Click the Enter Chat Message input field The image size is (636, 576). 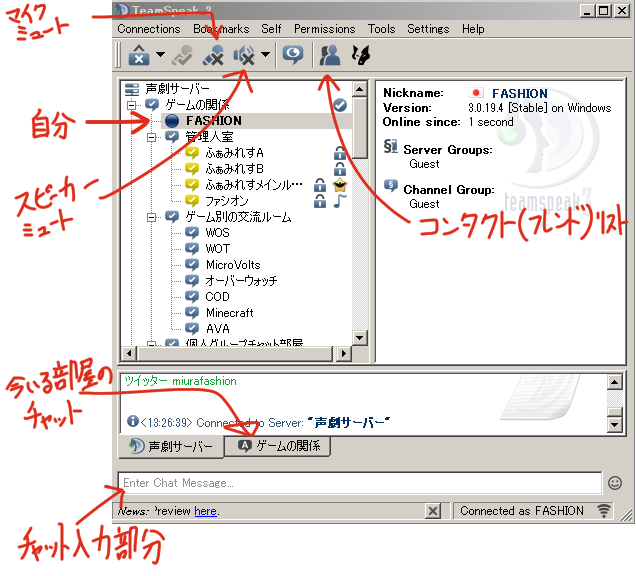click(x=359, y=483)
